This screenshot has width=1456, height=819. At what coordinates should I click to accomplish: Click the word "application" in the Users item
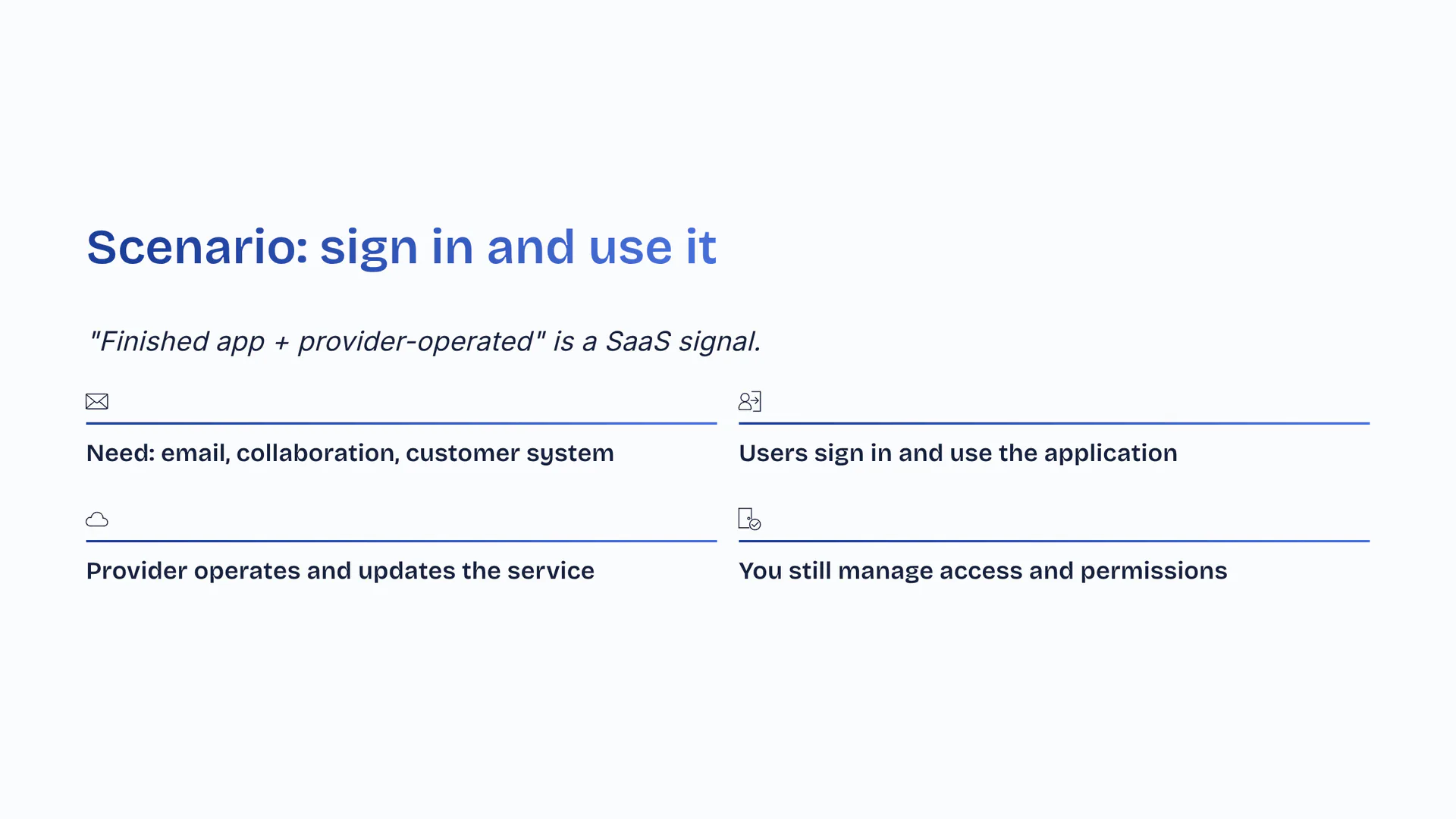[1110, 453]
